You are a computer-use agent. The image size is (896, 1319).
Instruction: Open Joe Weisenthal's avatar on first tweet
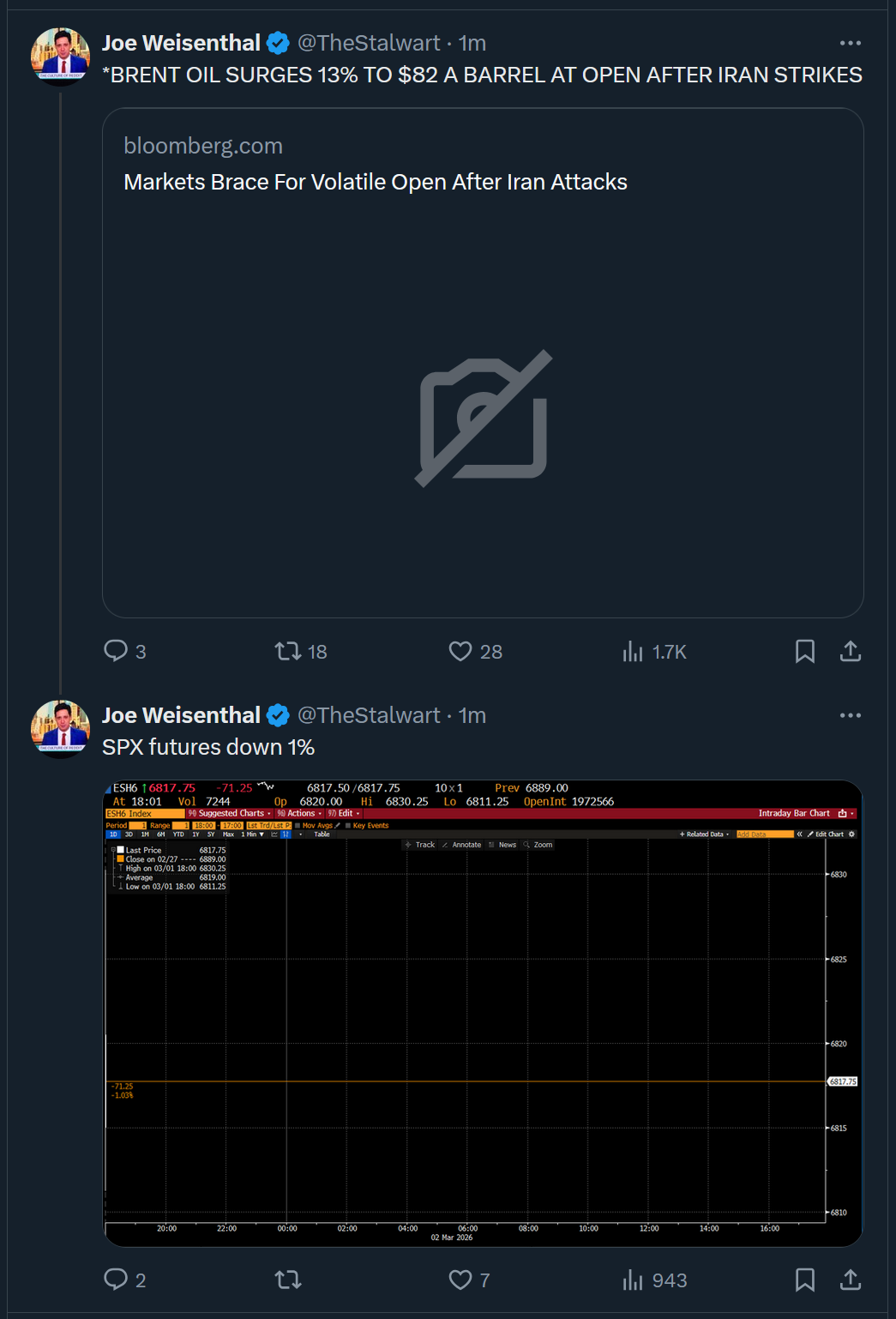point(60,57)
